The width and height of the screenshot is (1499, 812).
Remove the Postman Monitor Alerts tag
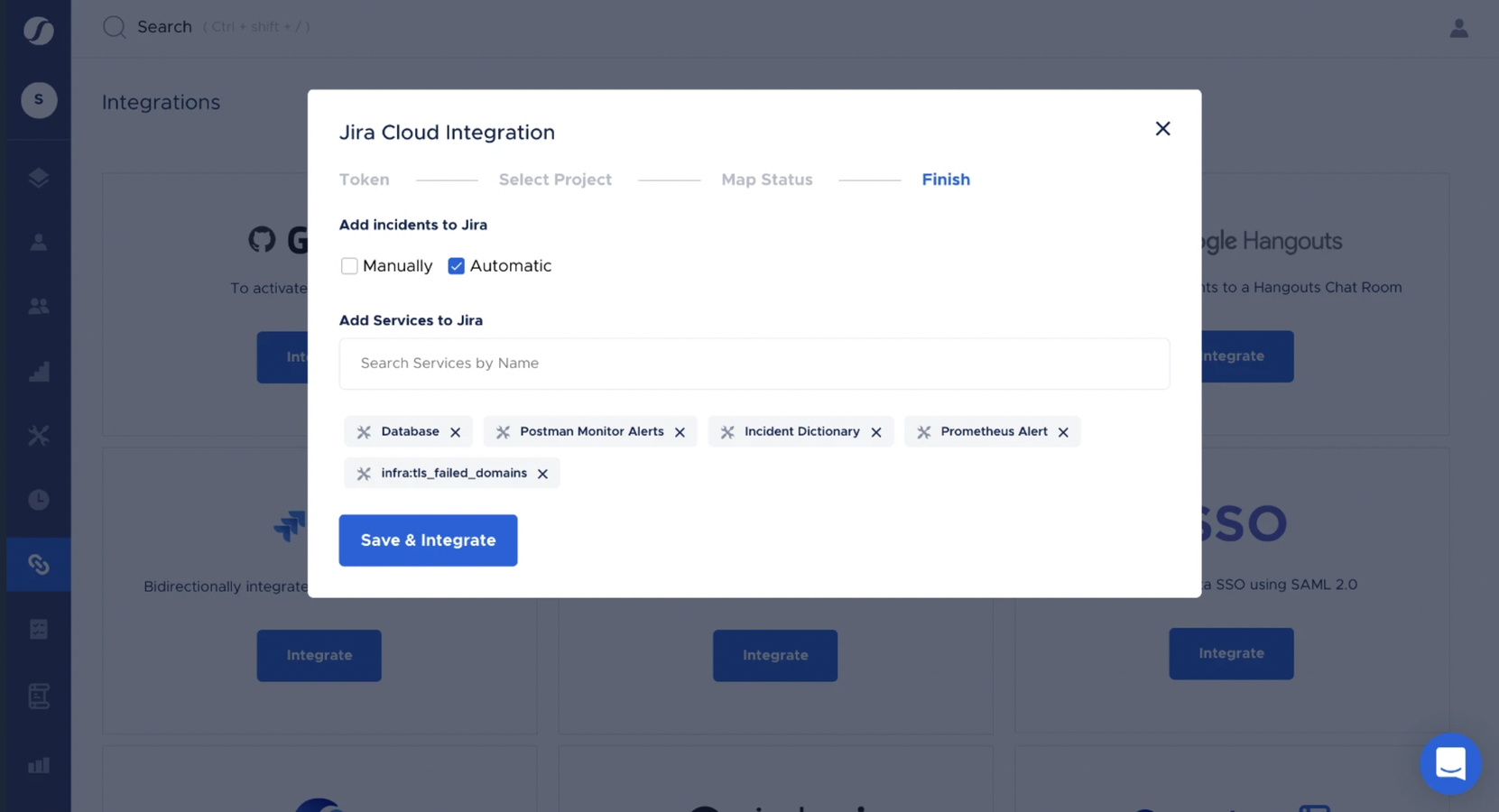click(680, 432)
